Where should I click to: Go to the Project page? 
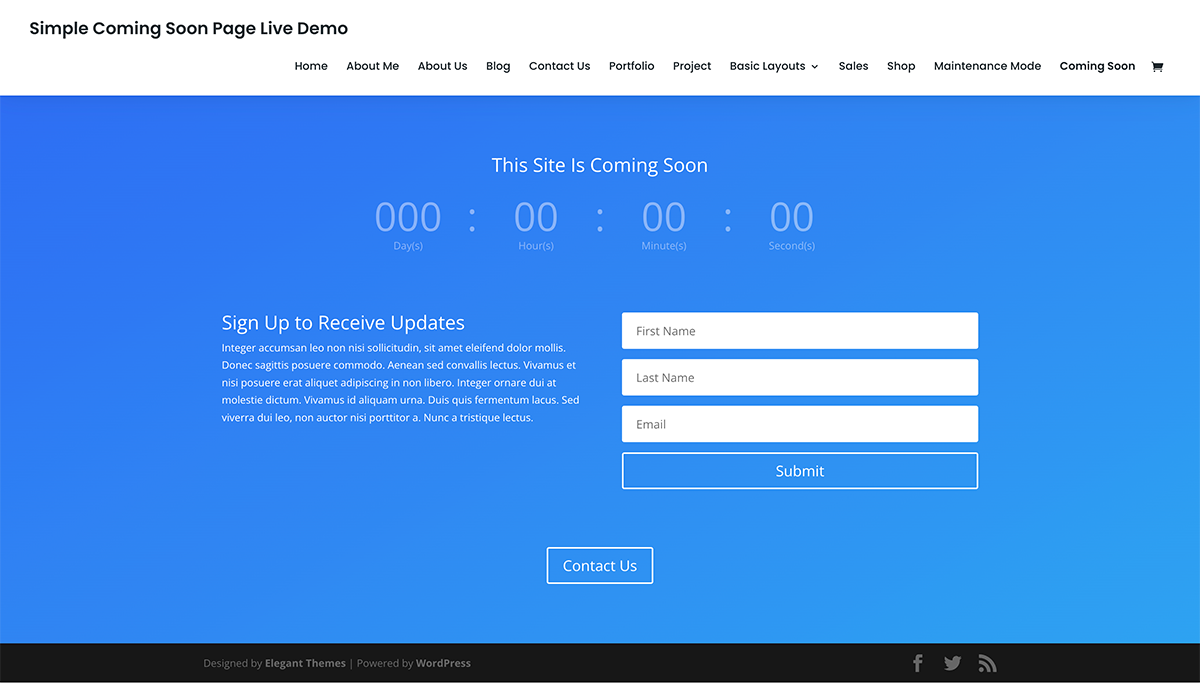[x=692, y=66]
